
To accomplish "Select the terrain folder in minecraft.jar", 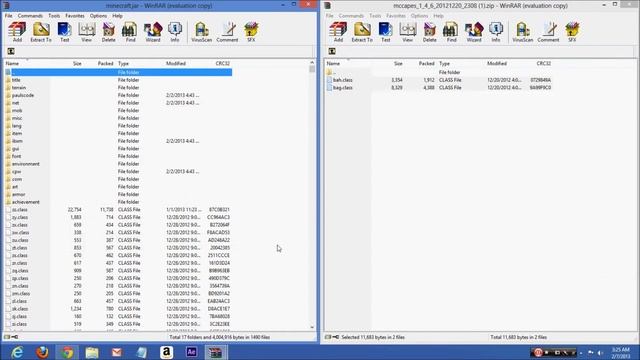I will click(x=19, y=88).
